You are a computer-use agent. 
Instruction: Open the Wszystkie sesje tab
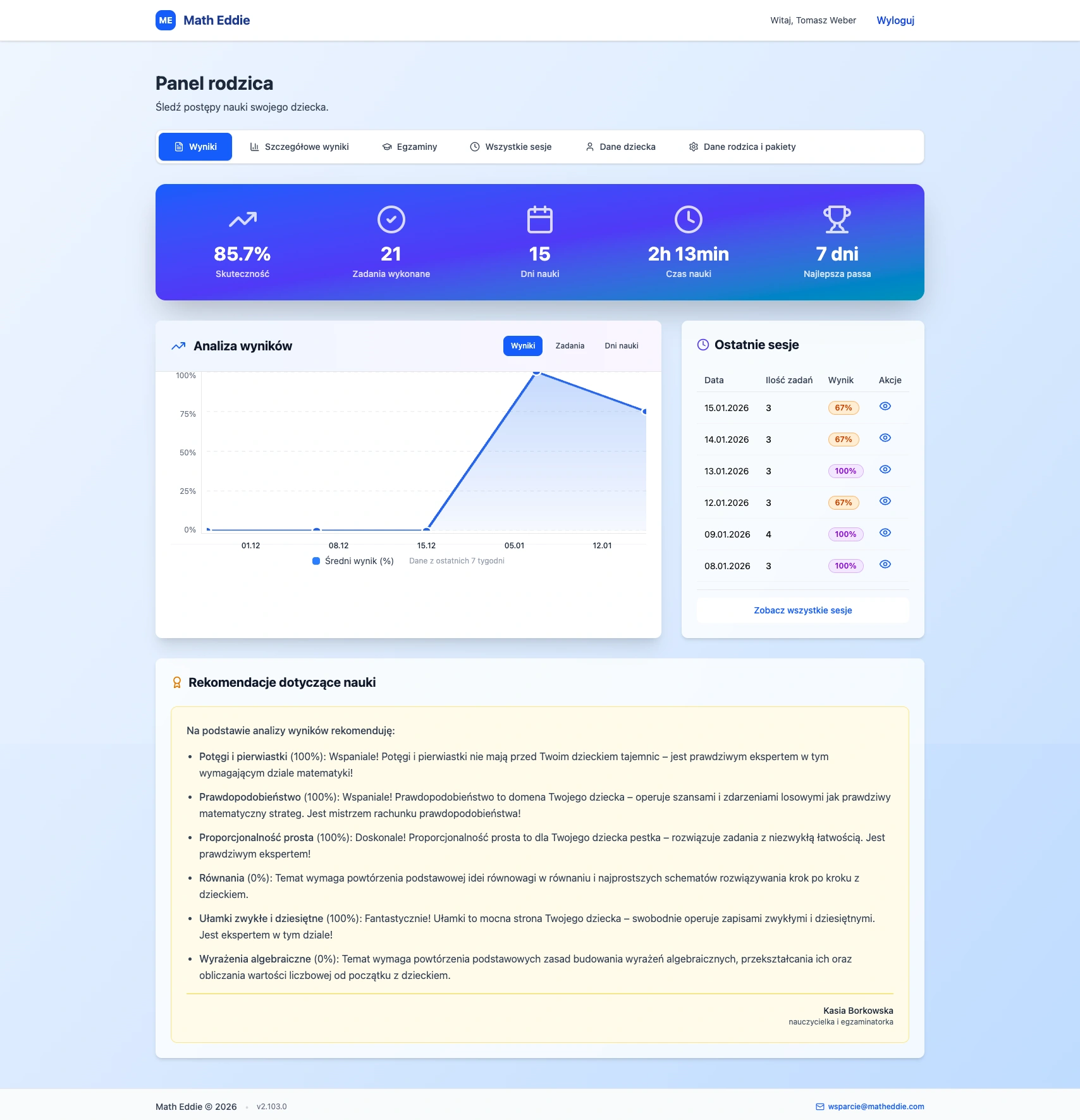point(511,147)
